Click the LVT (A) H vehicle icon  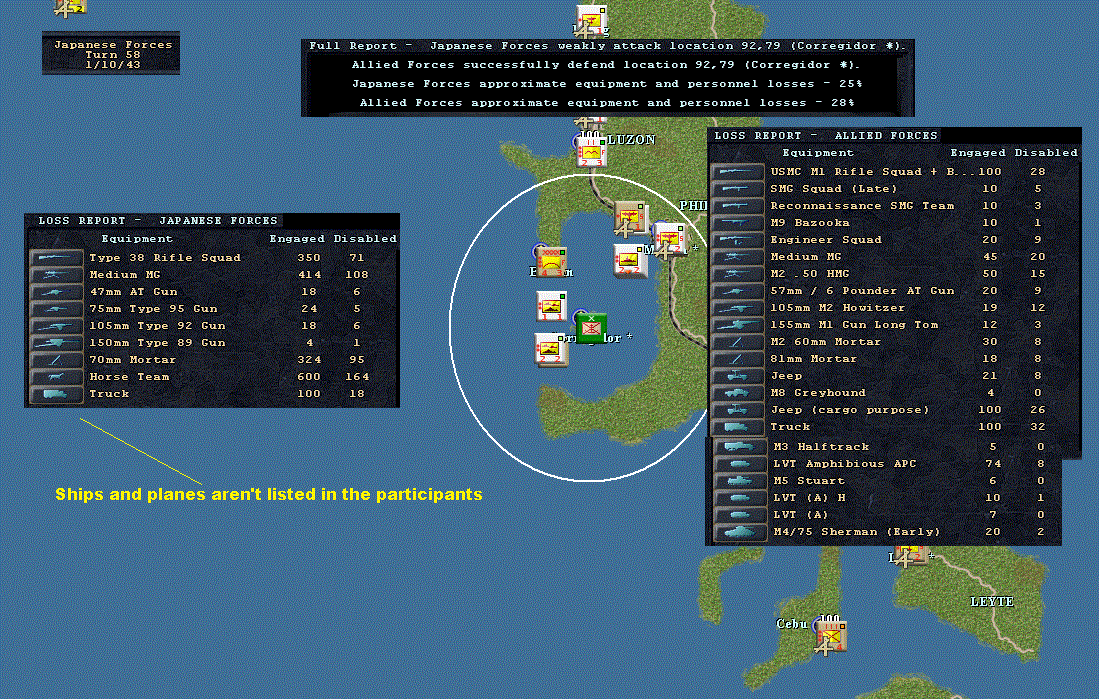740,498
